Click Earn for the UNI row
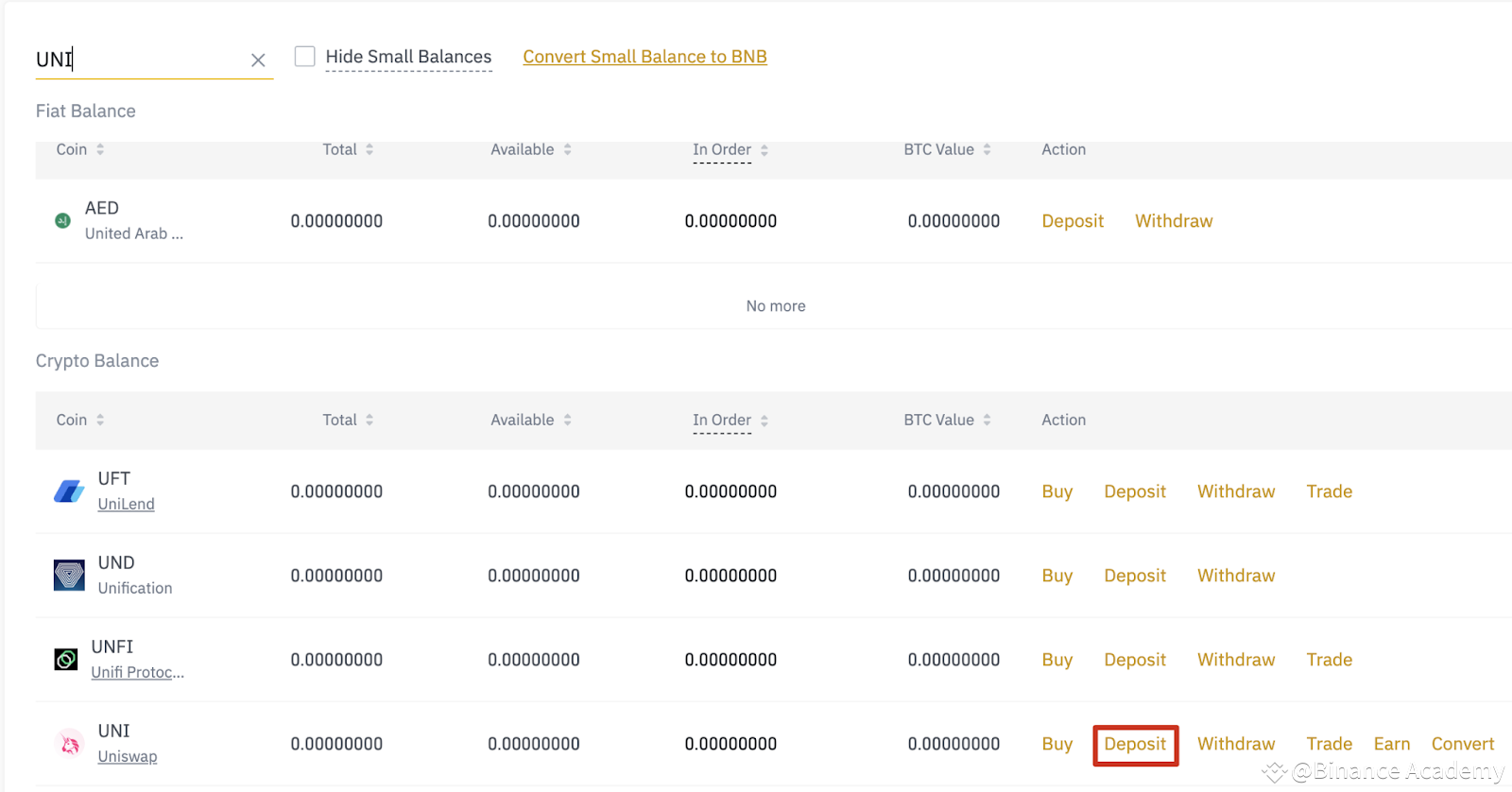 pos(1391,745)
